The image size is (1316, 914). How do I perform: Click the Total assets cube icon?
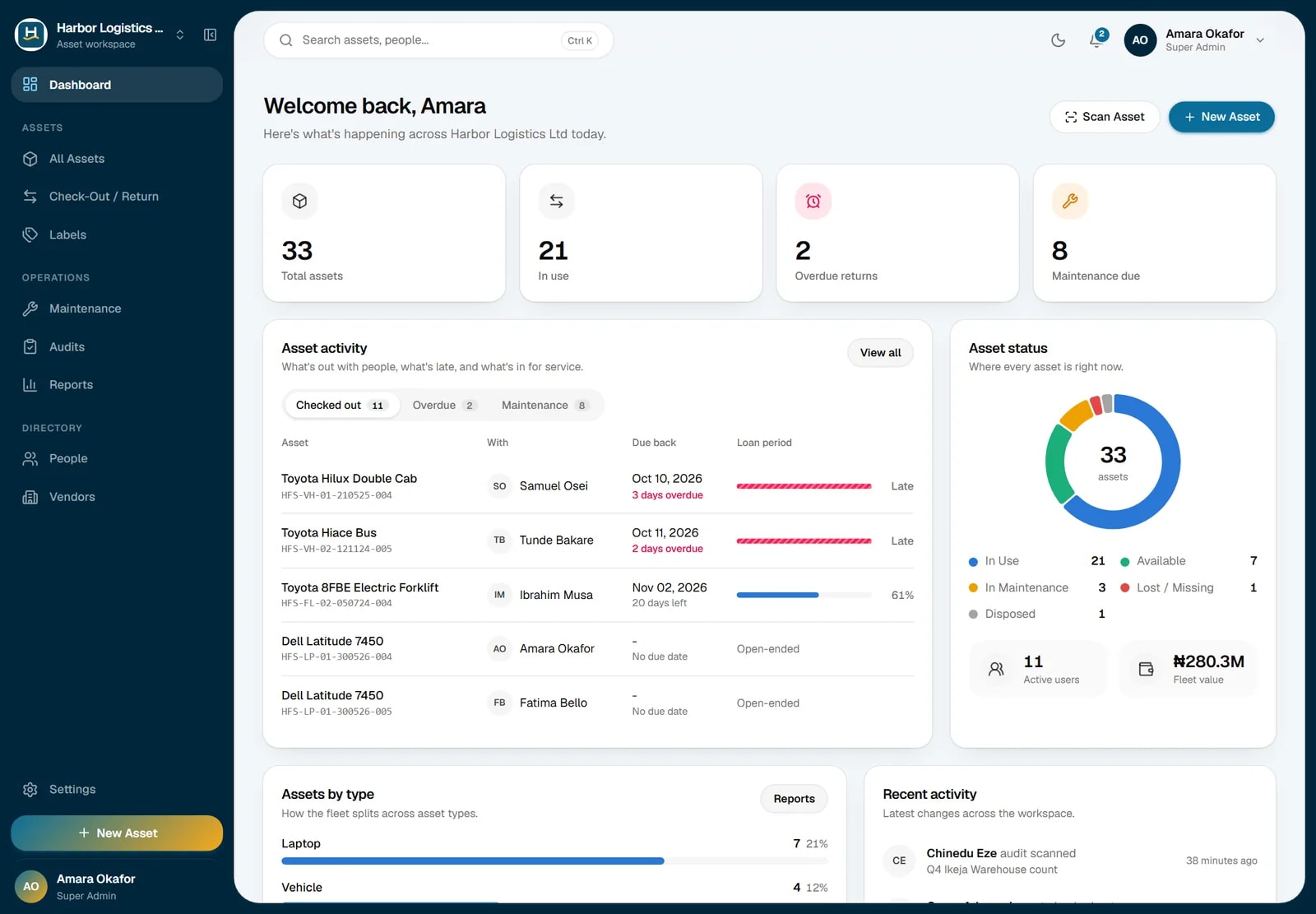tap(299, 201)
